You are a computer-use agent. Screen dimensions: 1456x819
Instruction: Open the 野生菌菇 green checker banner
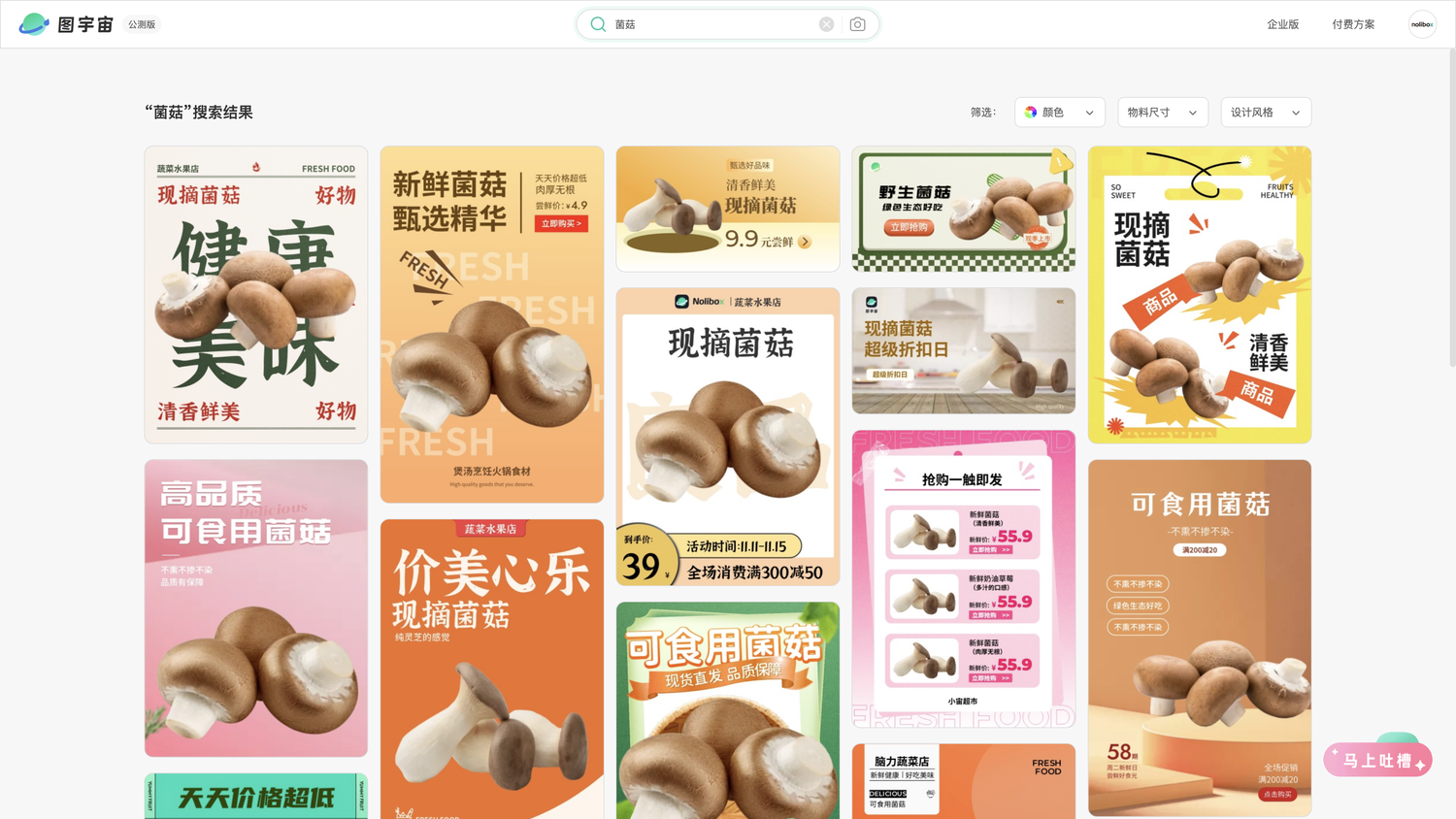coord(964,209)
